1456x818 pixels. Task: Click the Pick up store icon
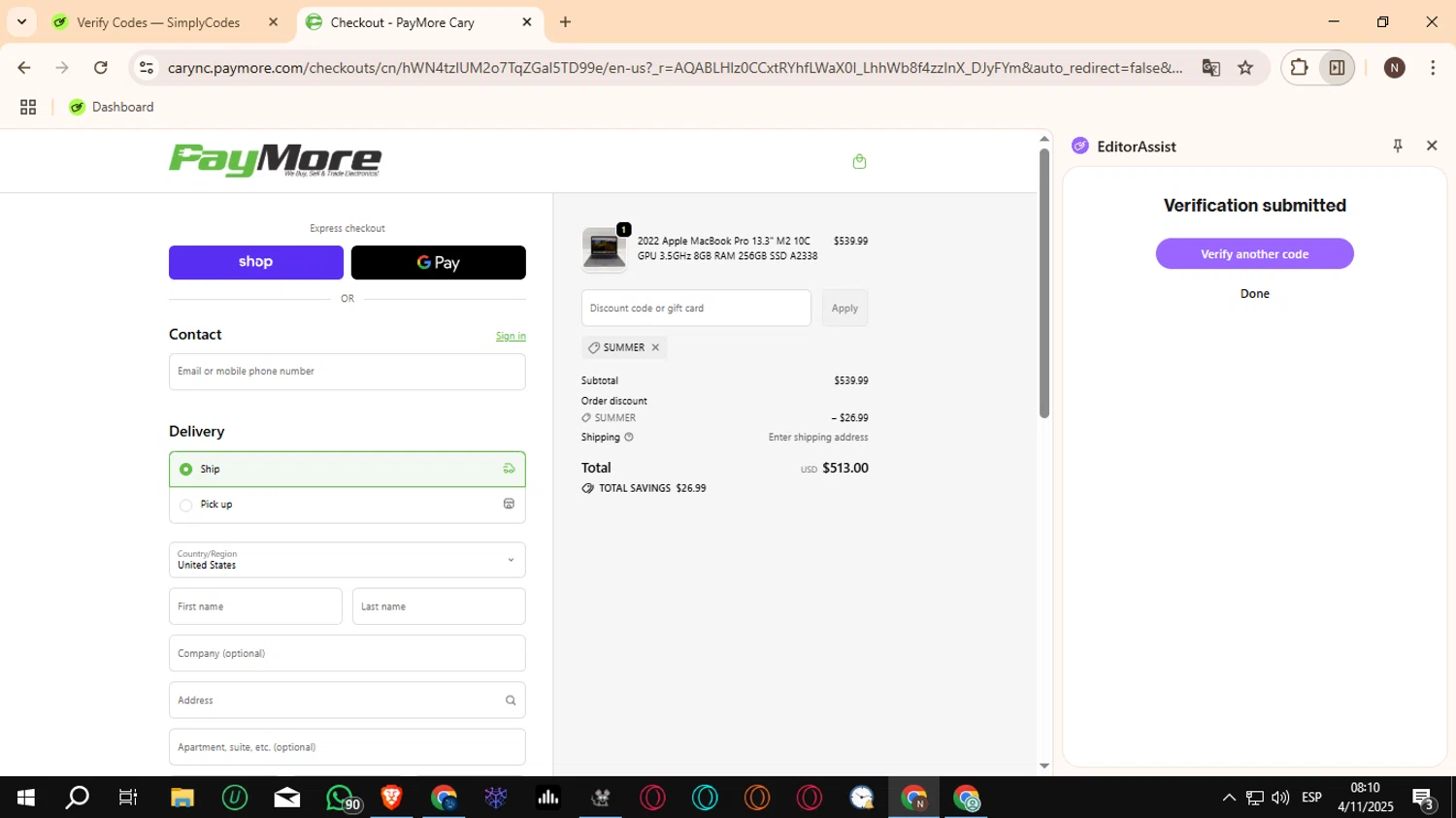point(509,504)
